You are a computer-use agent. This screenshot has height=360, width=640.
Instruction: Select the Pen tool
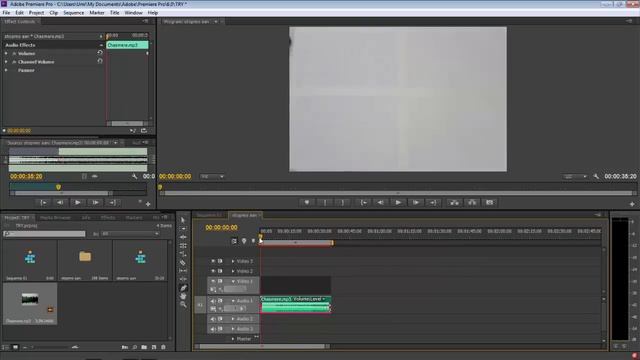pyautogui.click(x=183, y=288)
